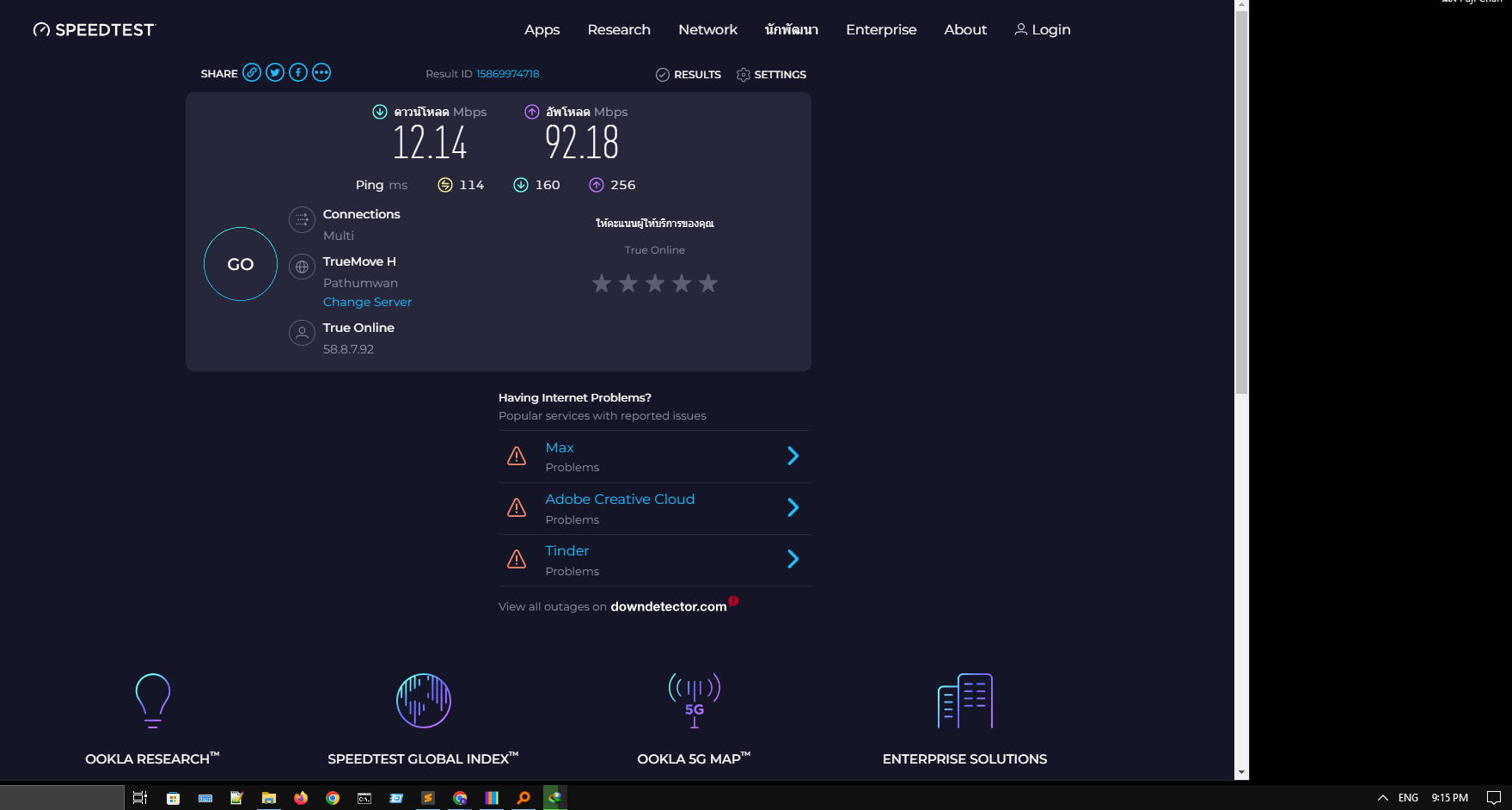Click the Adobe Creative Cloud warning icon
The image size is (1512, 810).
517,508
